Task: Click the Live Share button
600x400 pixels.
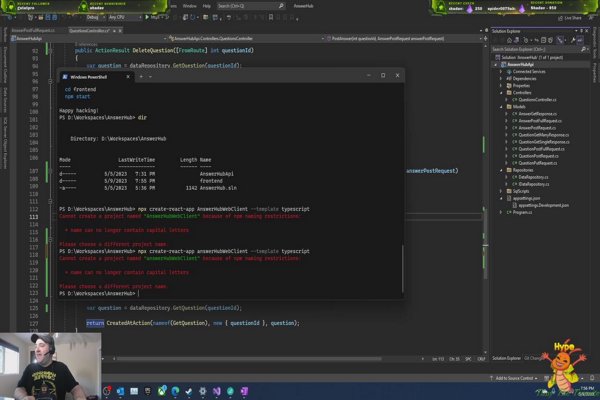Action: (570, 18)
